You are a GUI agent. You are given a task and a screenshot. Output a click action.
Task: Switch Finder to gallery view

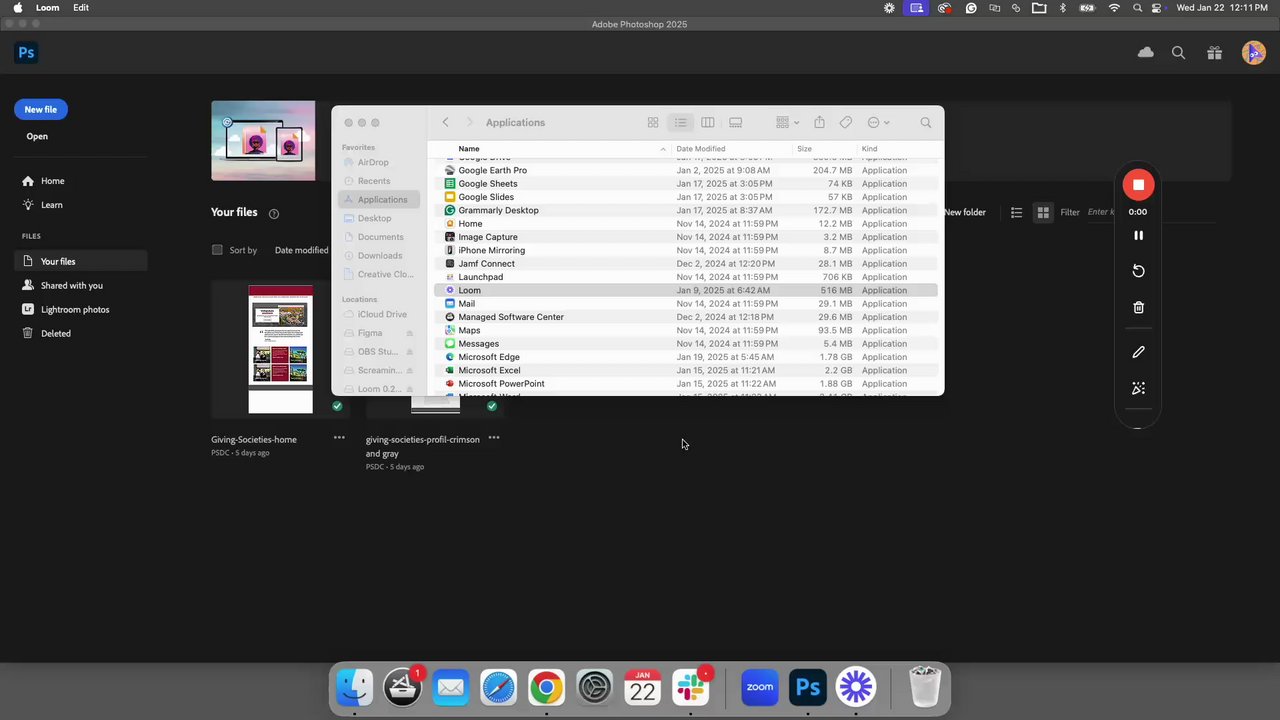click(x=735, y=122)
